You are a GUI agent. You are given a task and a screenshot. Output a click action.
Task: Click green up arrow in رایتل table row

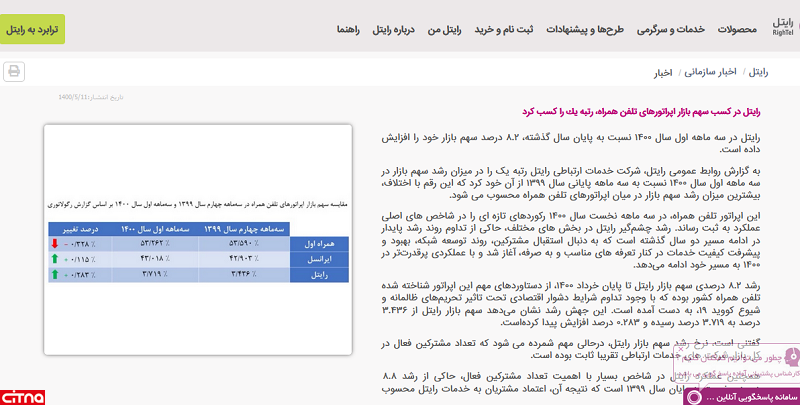[x=55, y=273]
